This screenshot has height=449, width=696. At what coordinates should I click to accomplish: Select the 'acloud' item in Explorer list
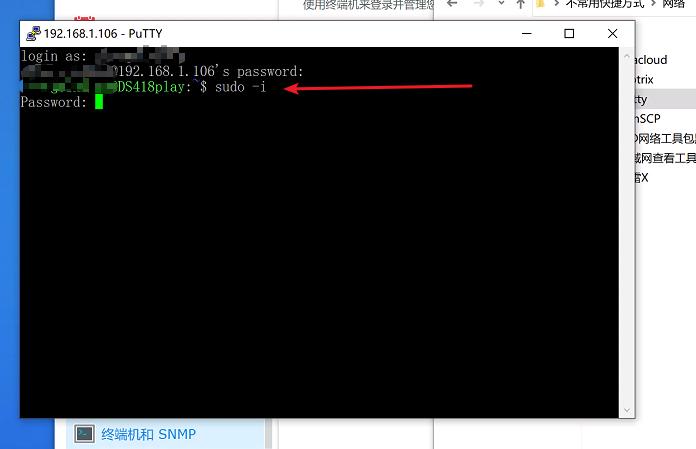tap(651, 60)
